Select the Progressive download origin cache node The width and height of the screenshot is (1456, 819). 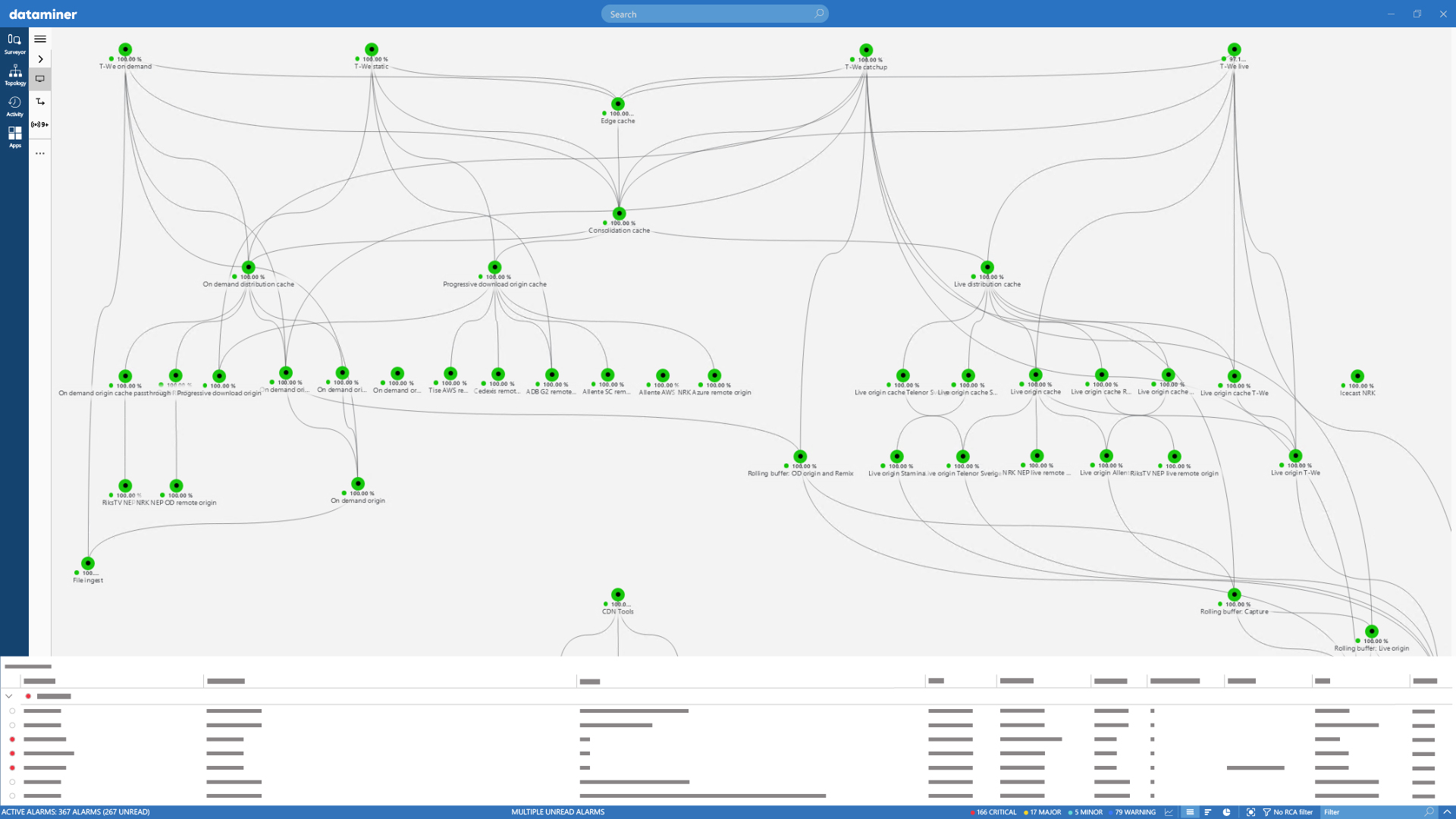pyautogui.click(x=495, y=267)
